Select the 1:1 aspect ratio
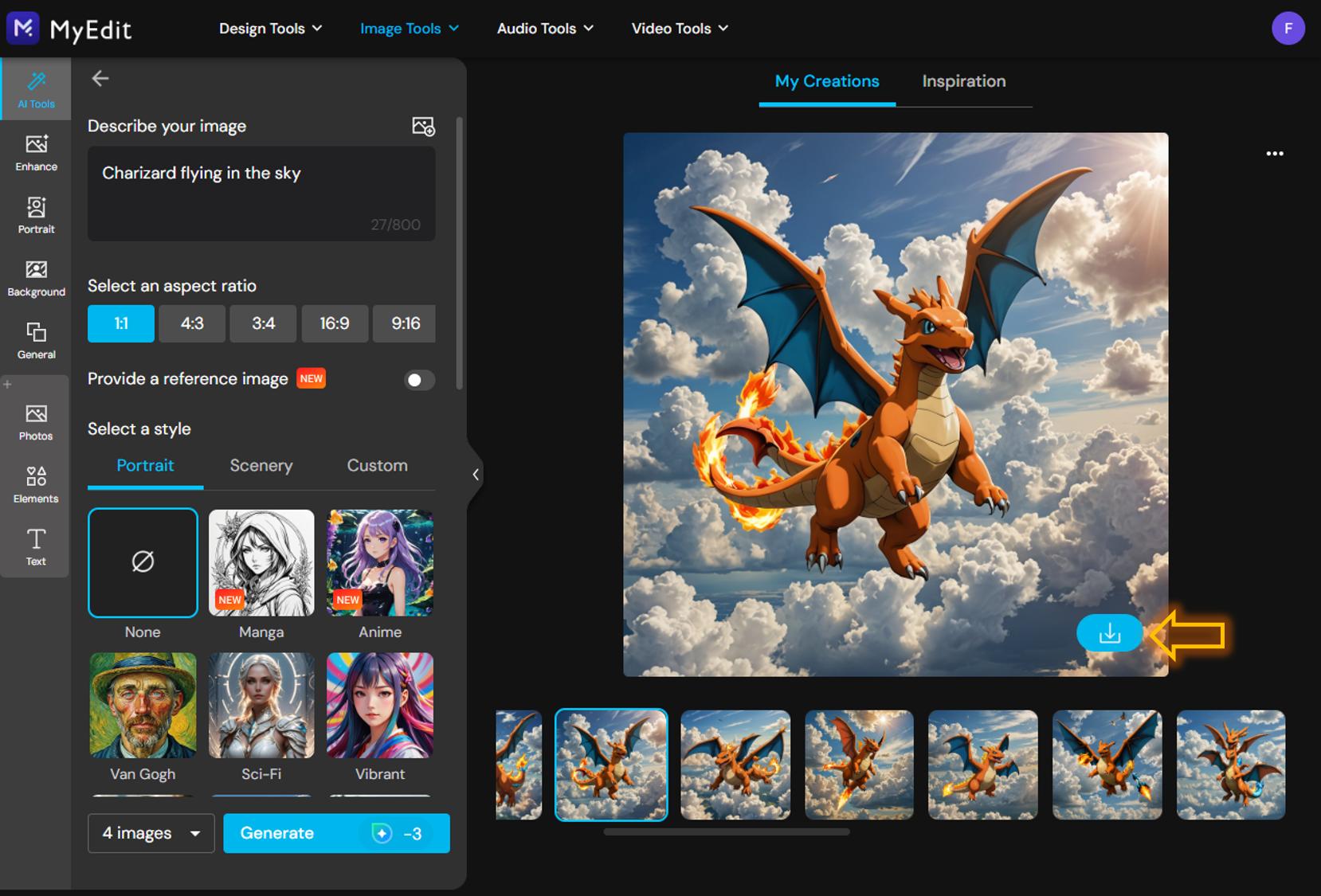Viewport: 1321px width, 896px height. [x=121, y=323]
